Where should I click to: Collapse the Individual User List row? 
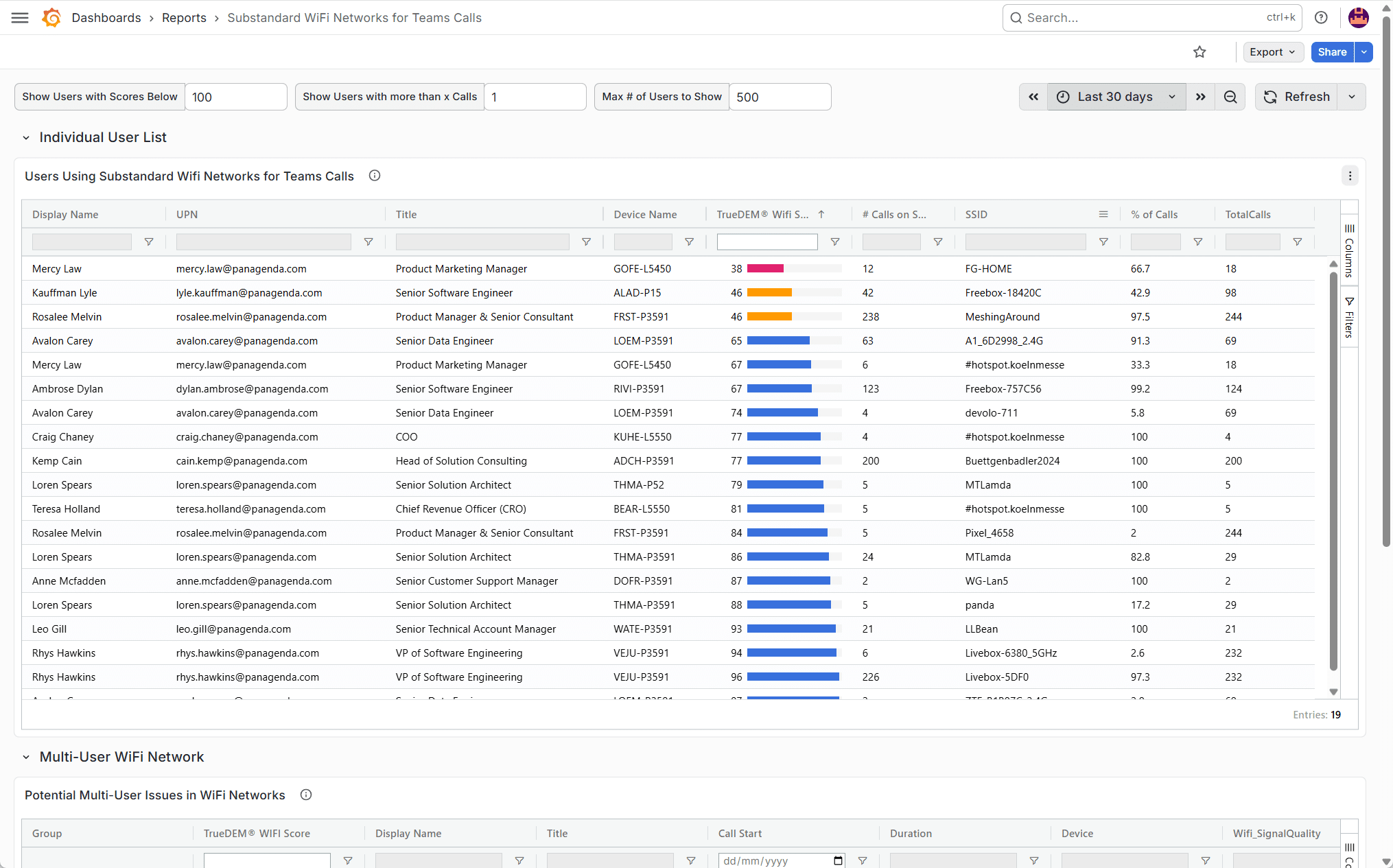(26, 138)
